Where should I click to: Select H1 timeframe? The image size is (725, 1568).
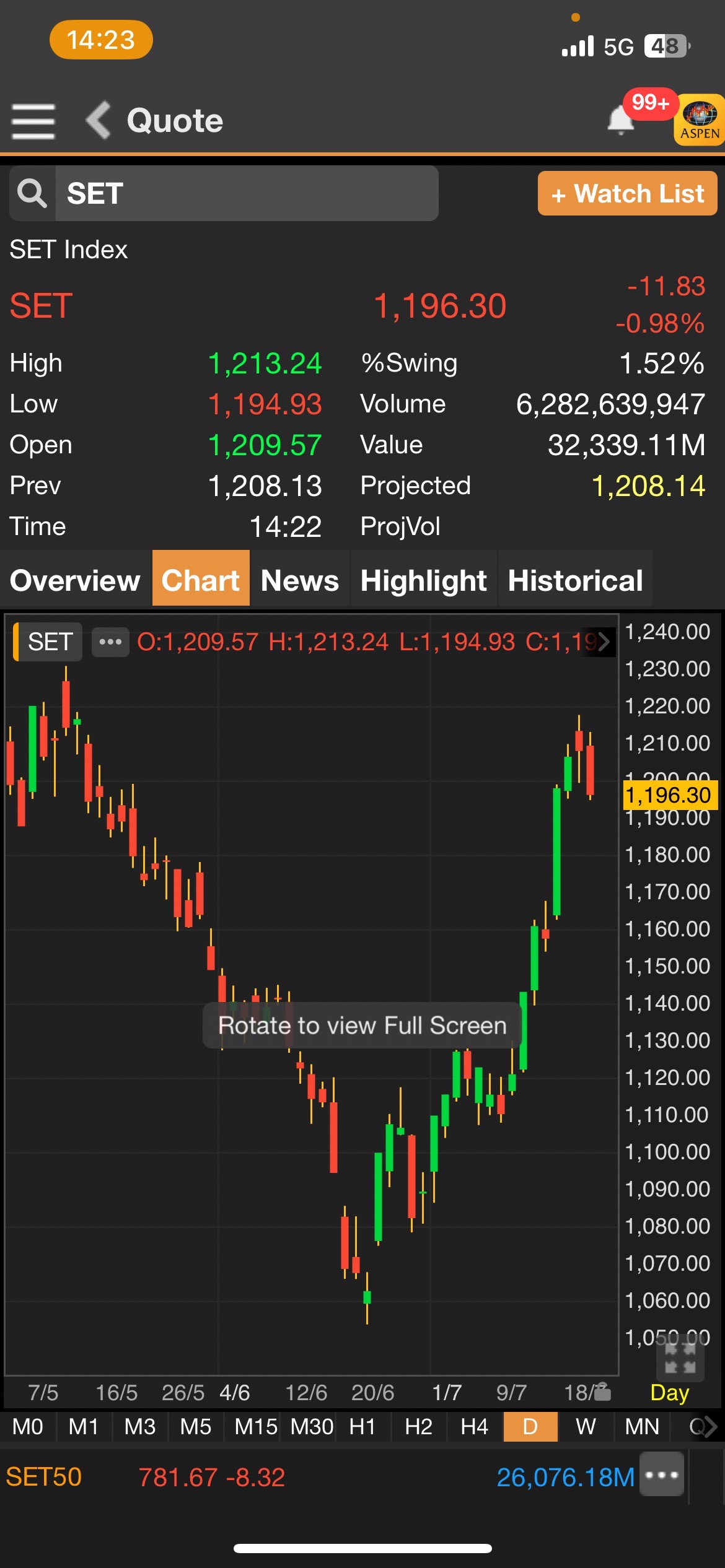point(362,1427)
